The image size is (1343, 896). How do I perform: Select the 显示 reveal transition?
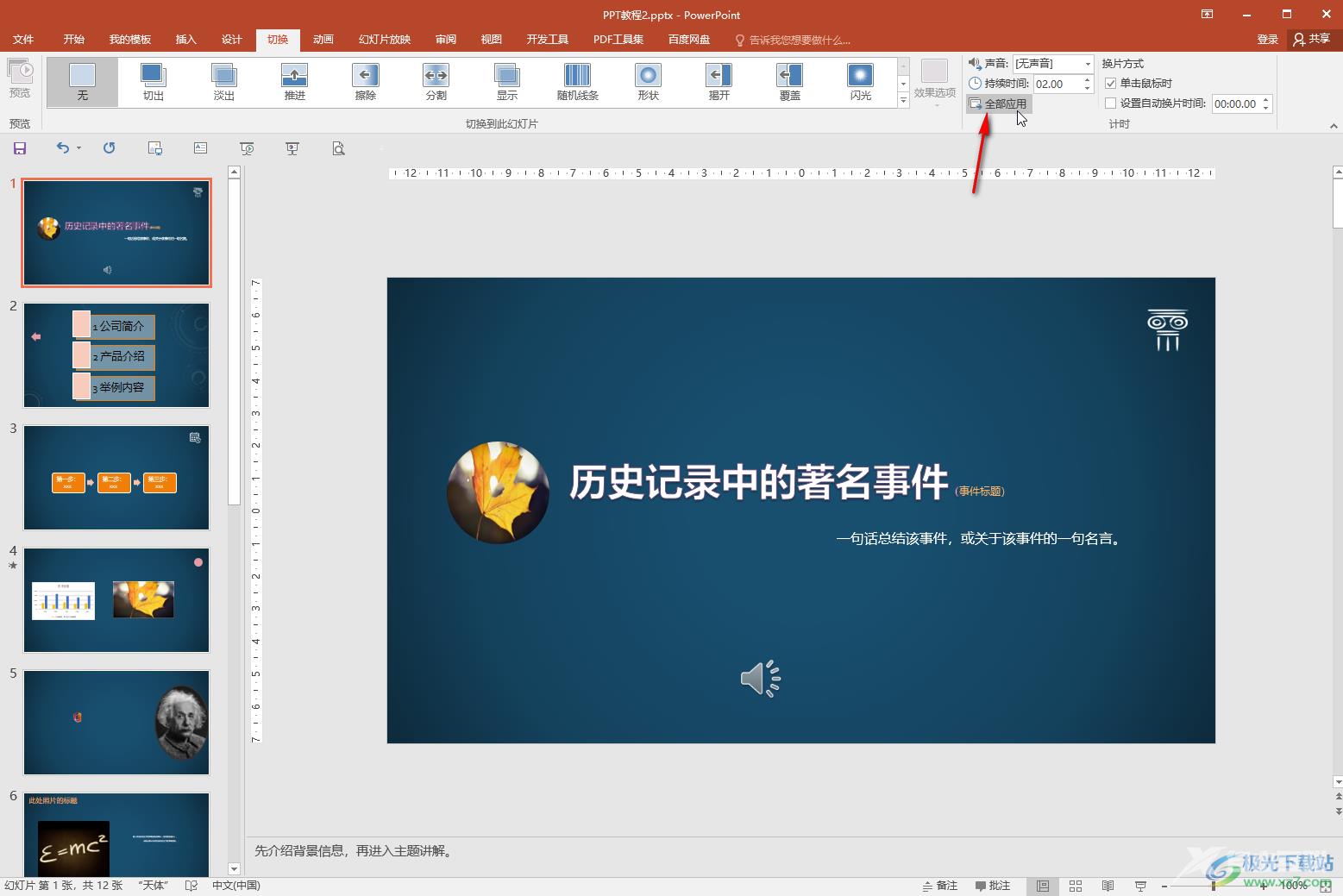[507, 82]
